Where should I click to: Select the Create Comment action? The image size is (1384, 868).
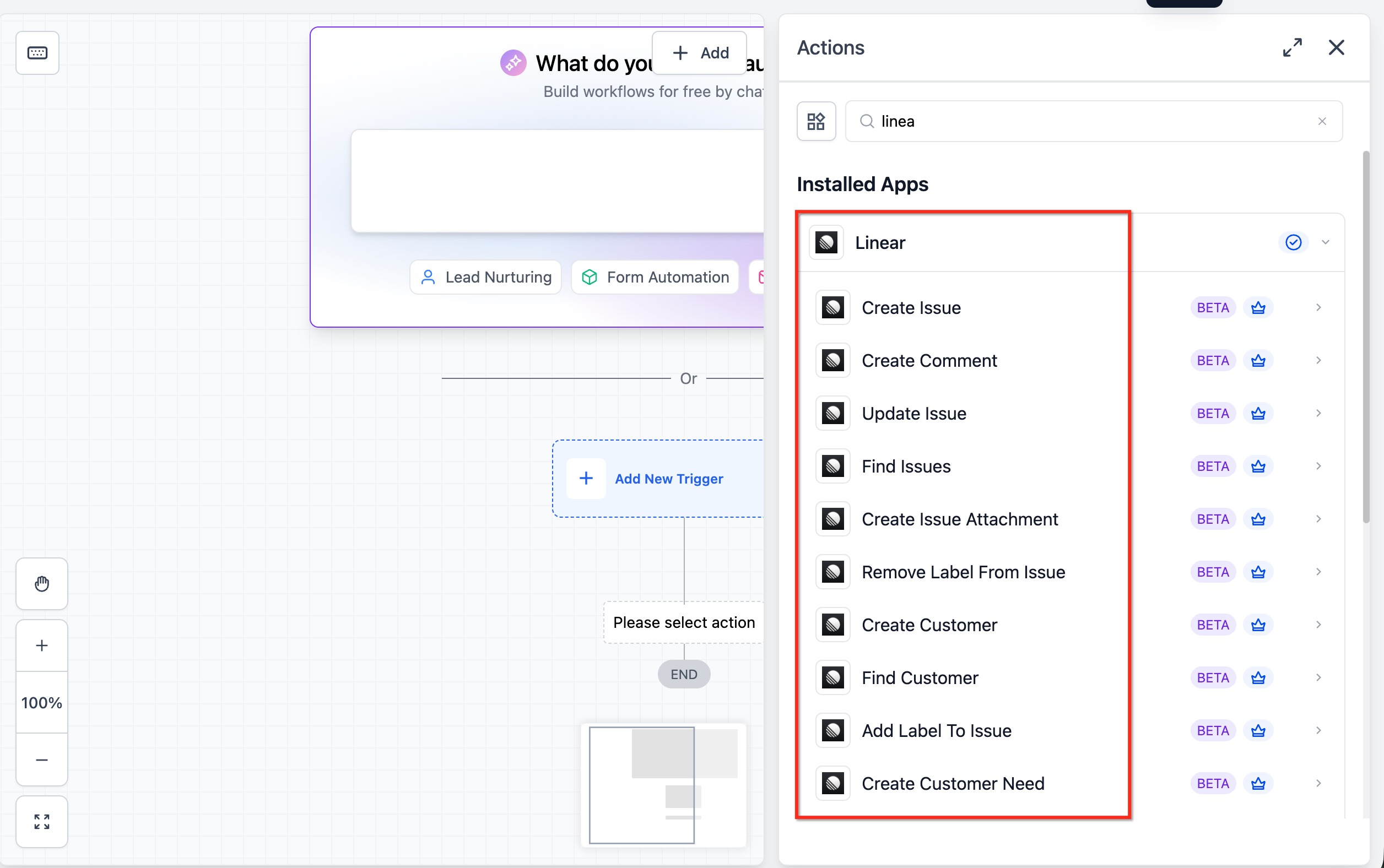pos(1071,361)
